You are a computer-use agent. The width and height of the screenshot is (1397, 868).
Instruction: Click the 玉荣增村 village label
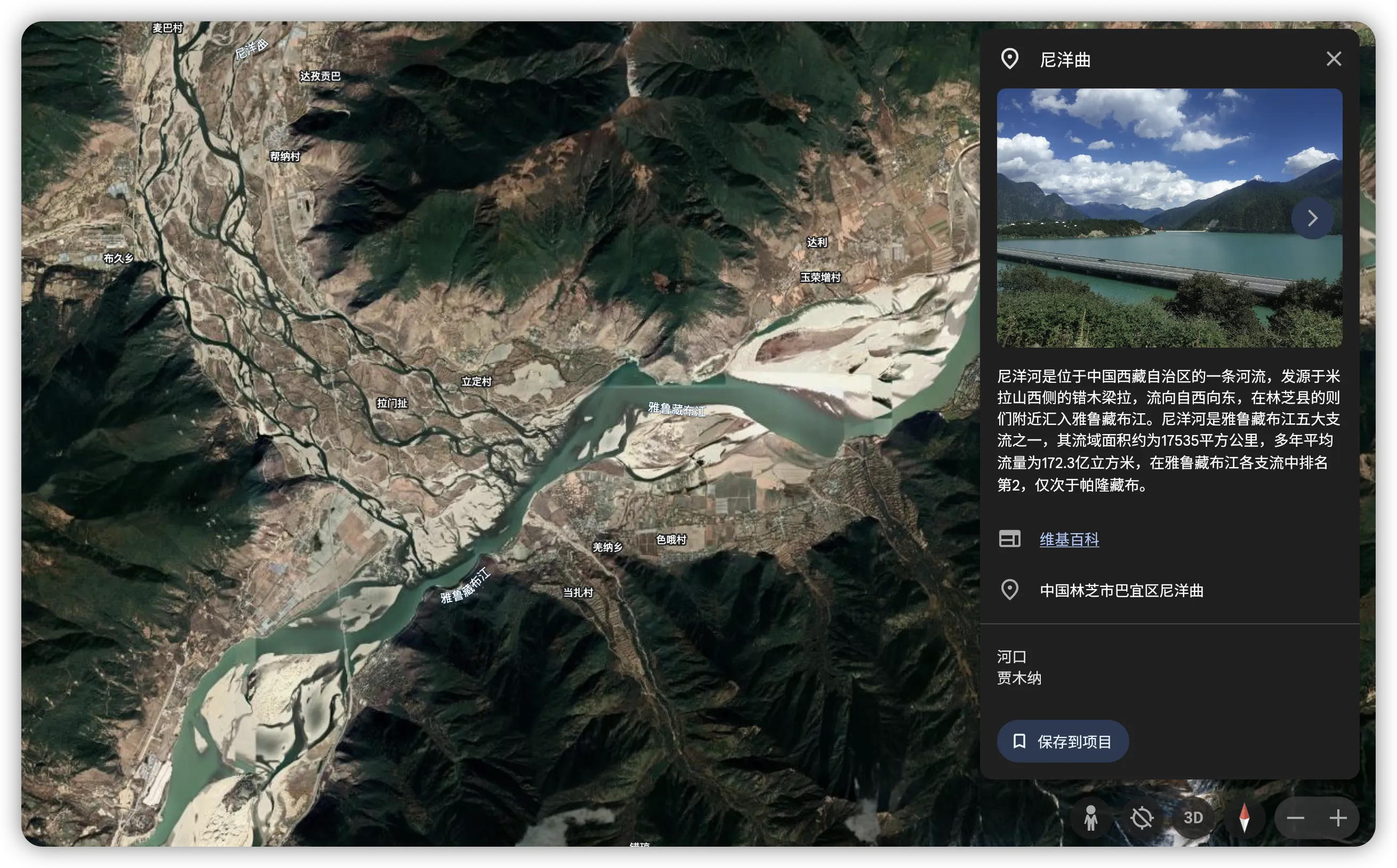[820, 278]
